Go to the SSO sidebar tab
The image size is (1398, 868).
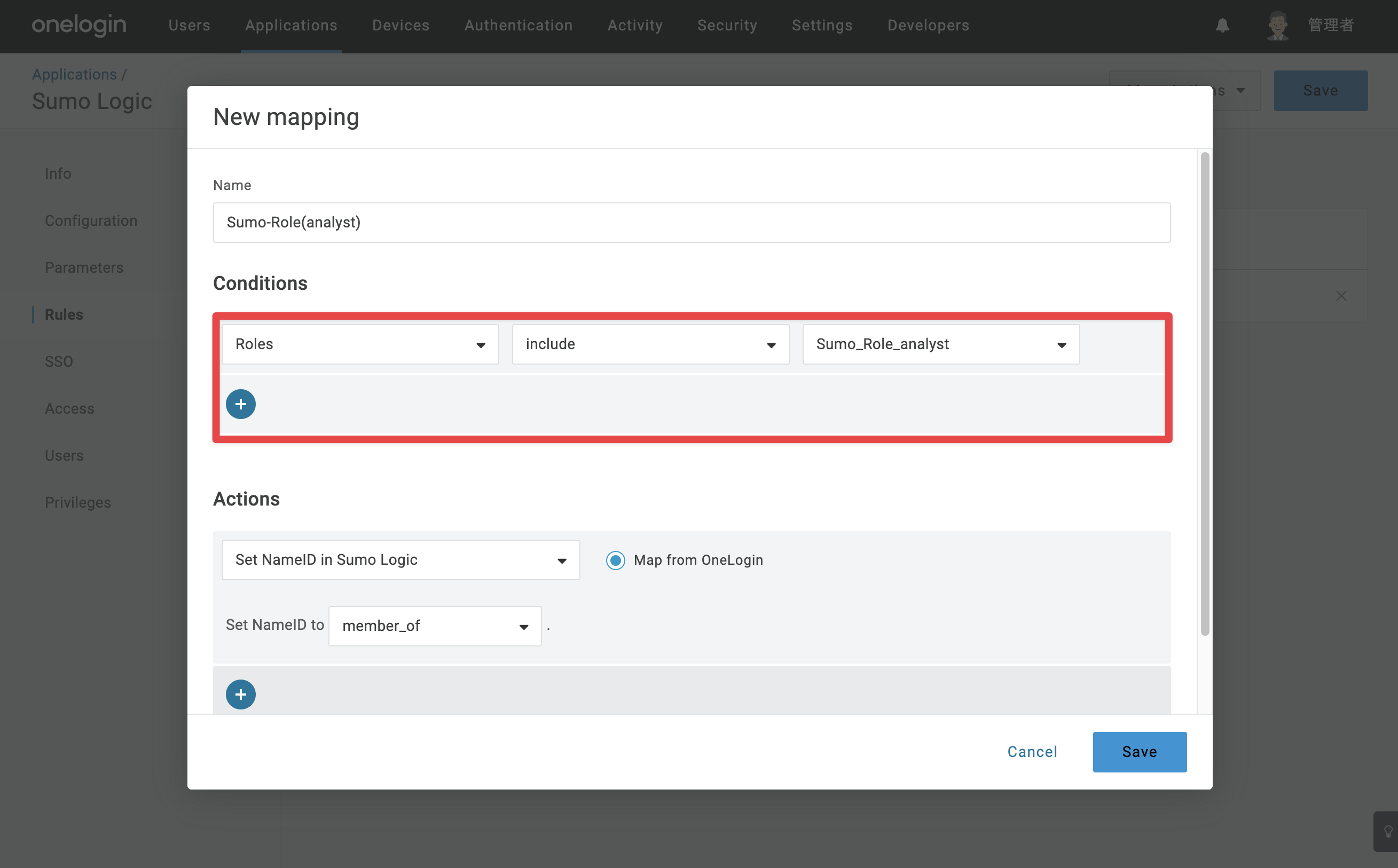(59, 362)
